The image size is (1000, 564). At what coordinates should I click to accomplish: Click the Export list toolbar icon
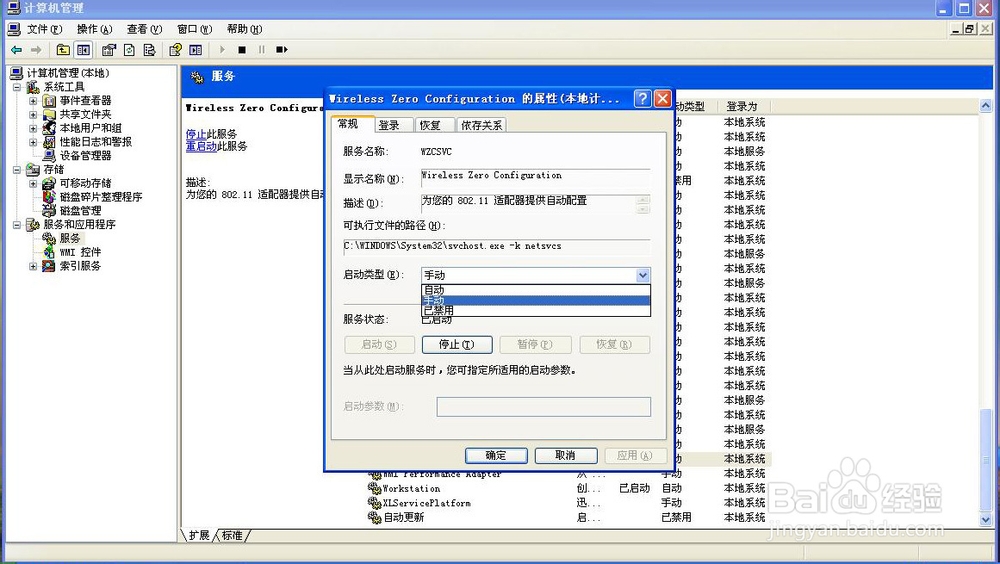coord(150,50)
